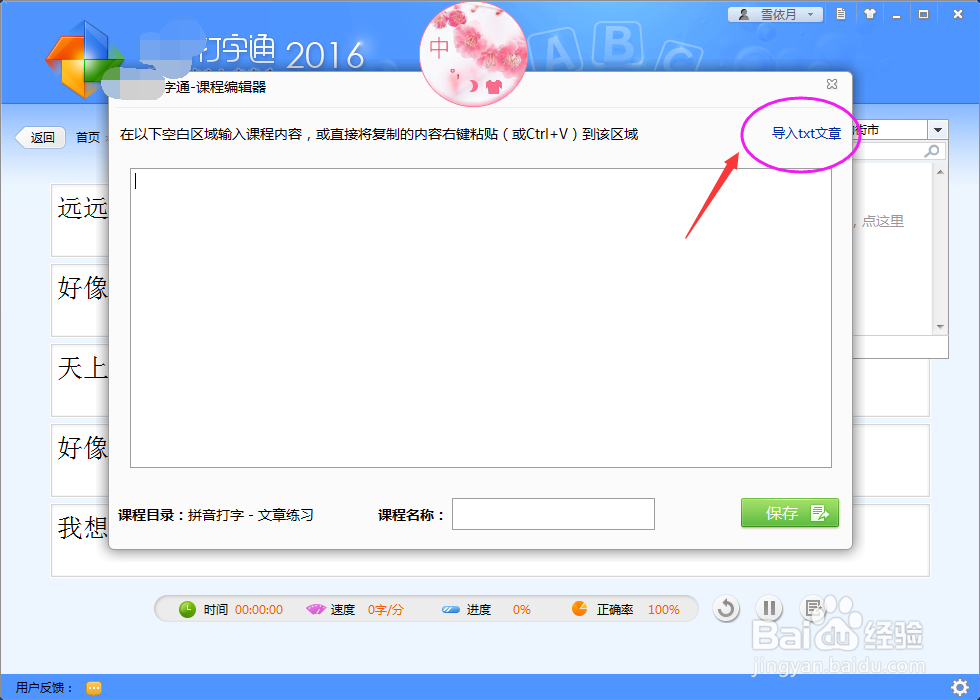Click the shirt-shaped skin/theme icon in title bar
The image size is (980, 700).
pyautogui.click(x=871, y=14)
